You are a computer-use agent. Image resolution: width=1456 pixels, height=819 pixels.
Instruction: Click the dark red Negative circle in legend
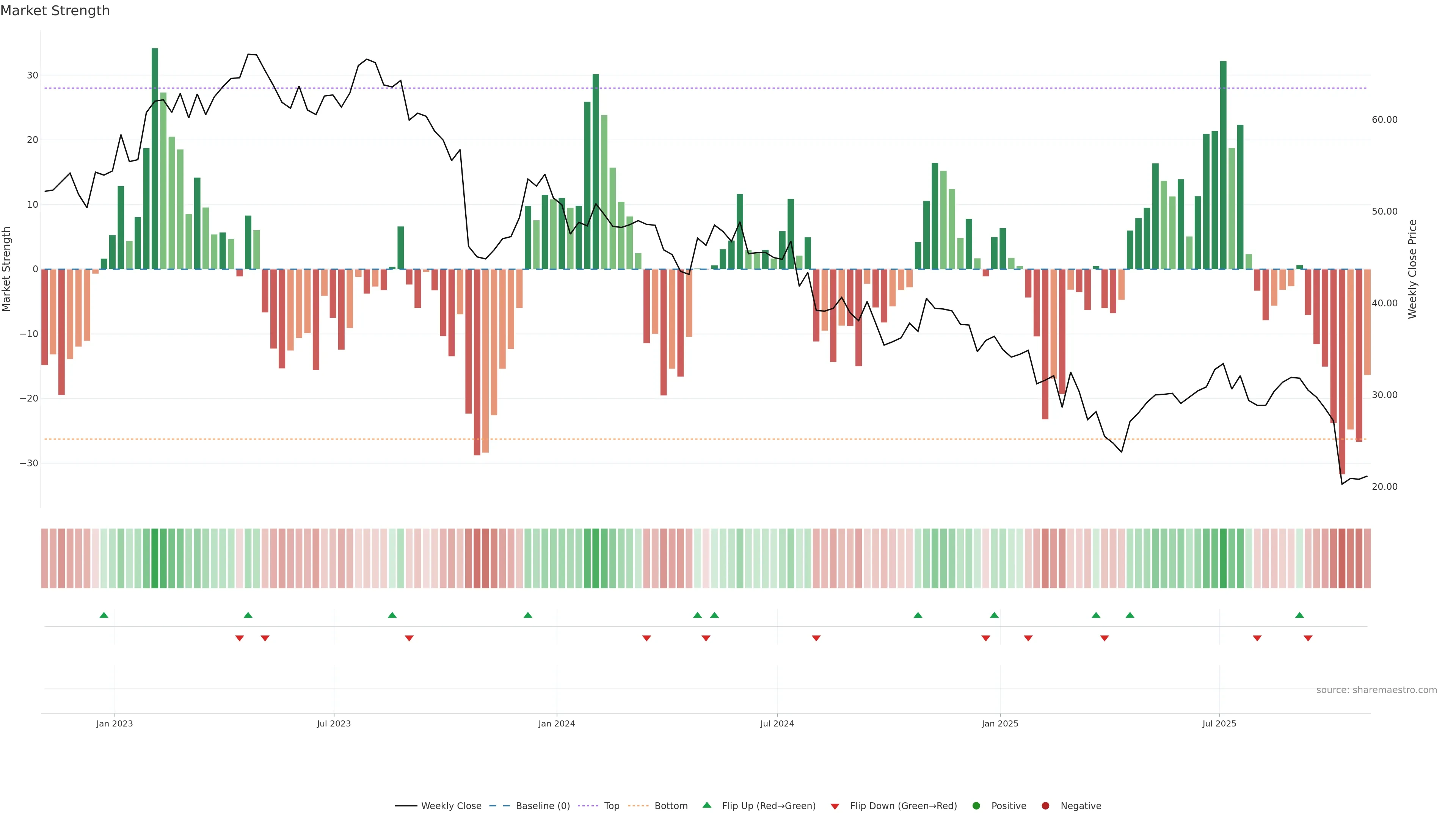pyautogui.click(x=1045, y=805)
